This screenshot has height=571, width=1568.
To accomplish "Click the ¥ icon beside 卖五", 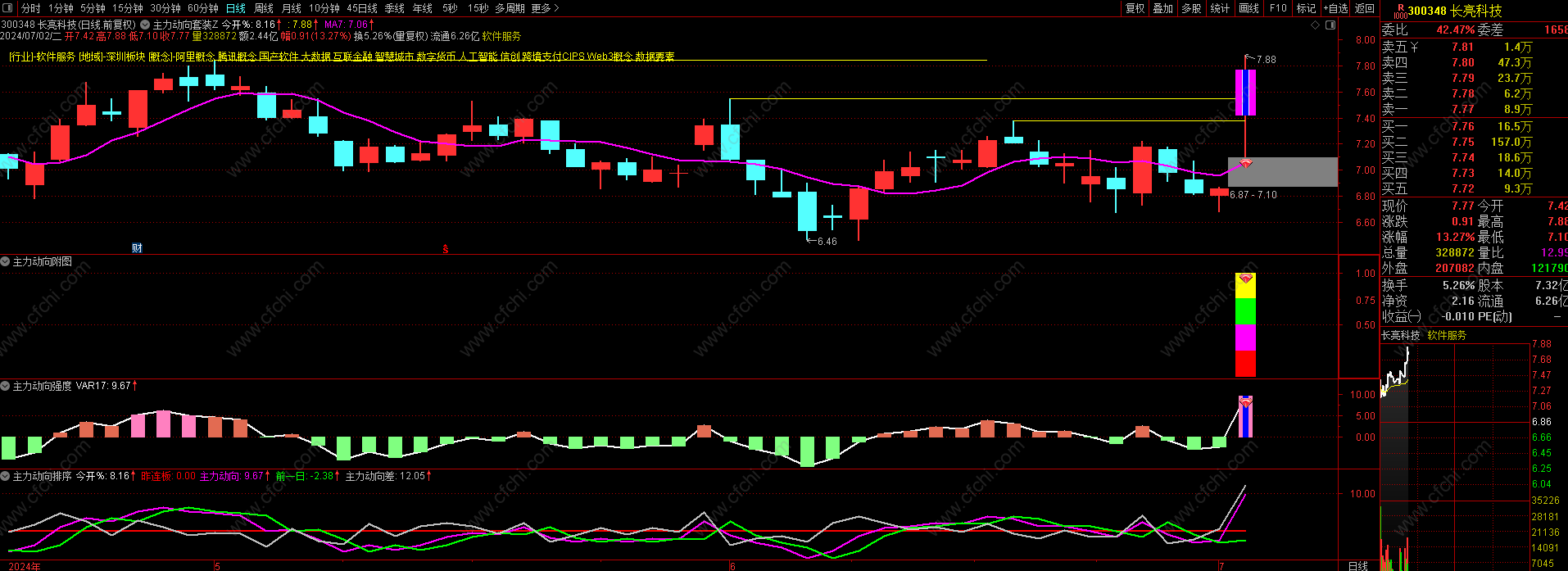I will [x=1414, y=48].
